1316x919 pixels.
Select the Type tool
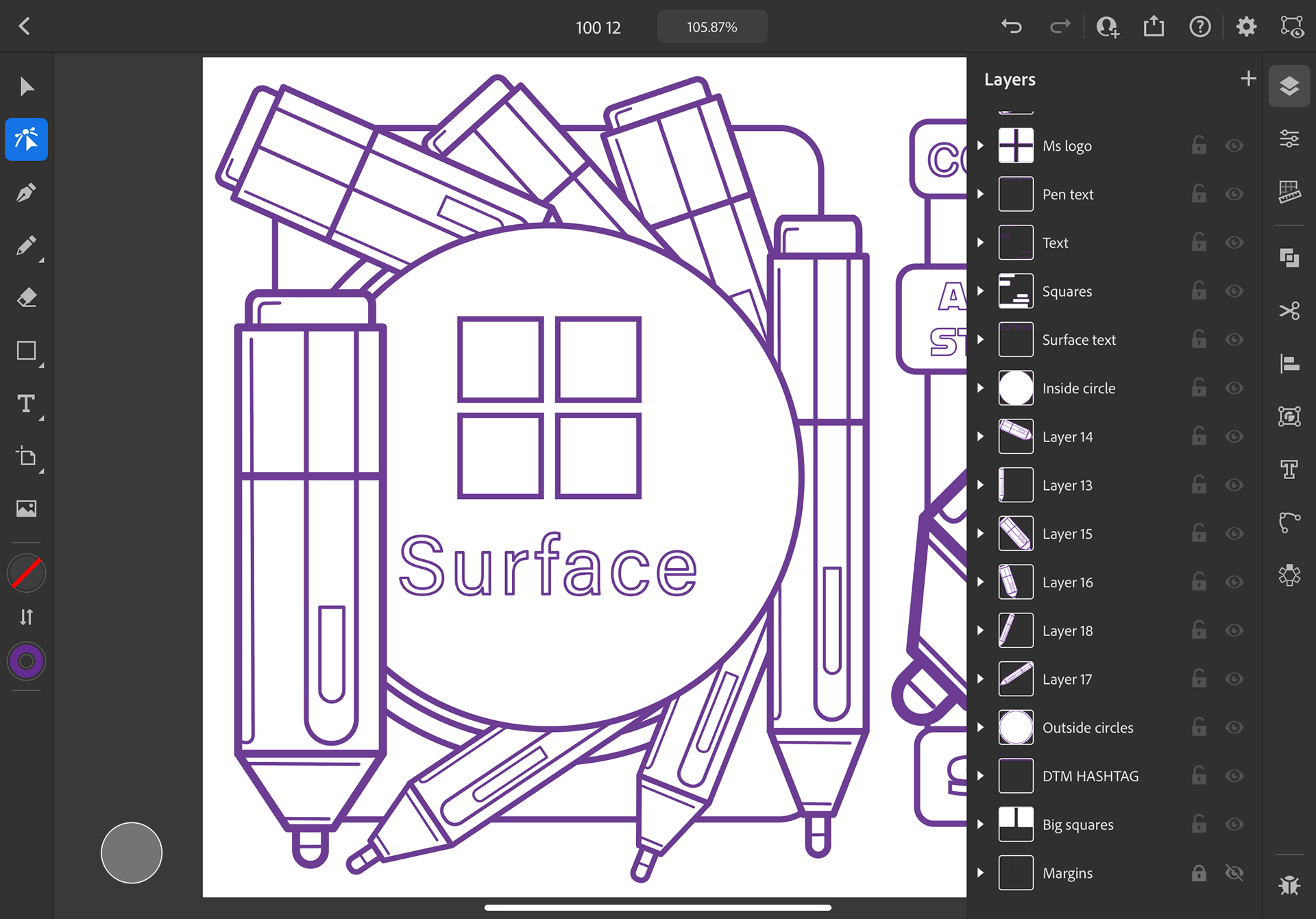(26, 404)
